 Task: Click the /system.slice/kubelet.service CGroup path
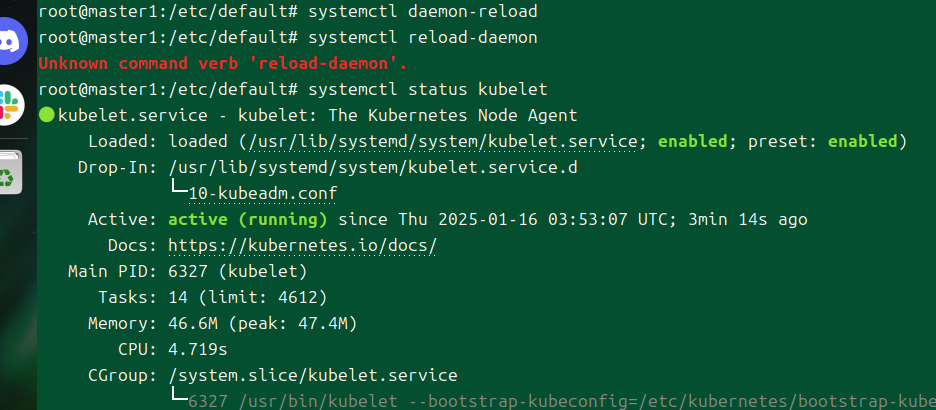tap(312, 375)
